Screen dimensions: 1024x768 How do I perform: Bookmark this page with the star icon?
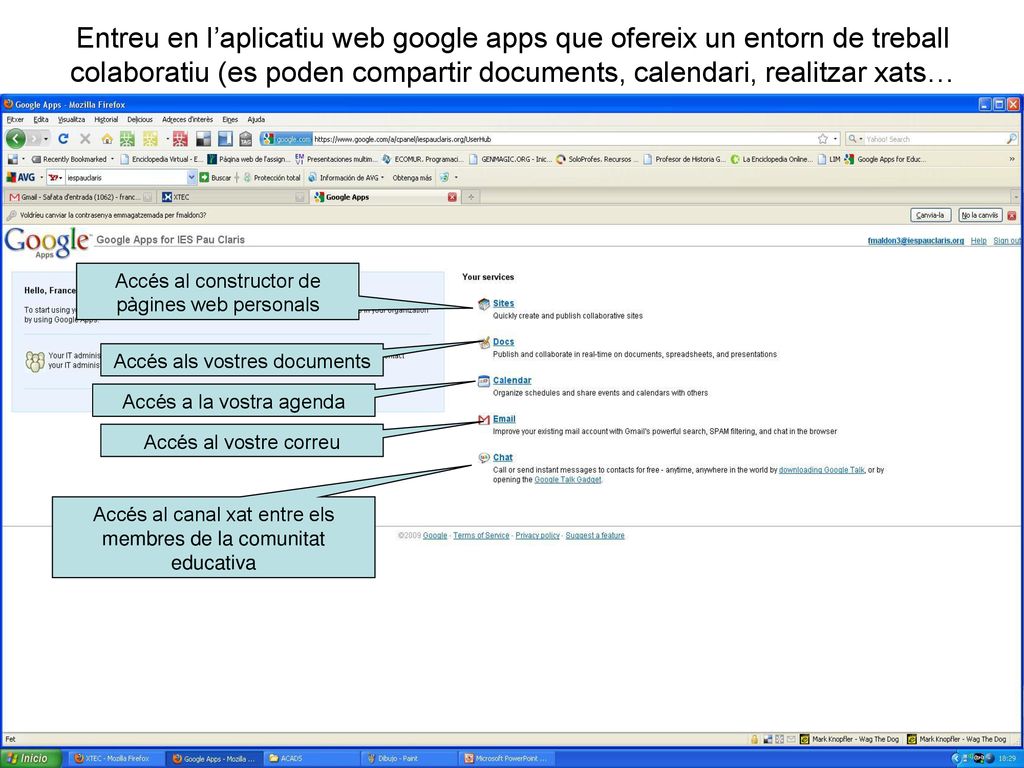click(823, 139)
